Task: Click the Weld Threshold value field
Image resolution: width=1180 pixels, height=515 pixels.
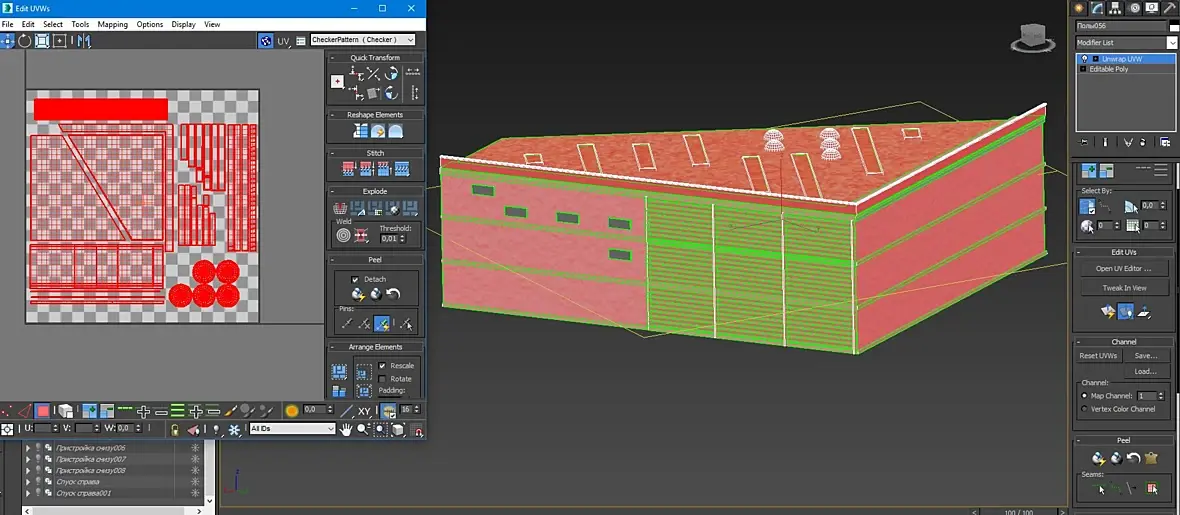Action: pos(391,239)
